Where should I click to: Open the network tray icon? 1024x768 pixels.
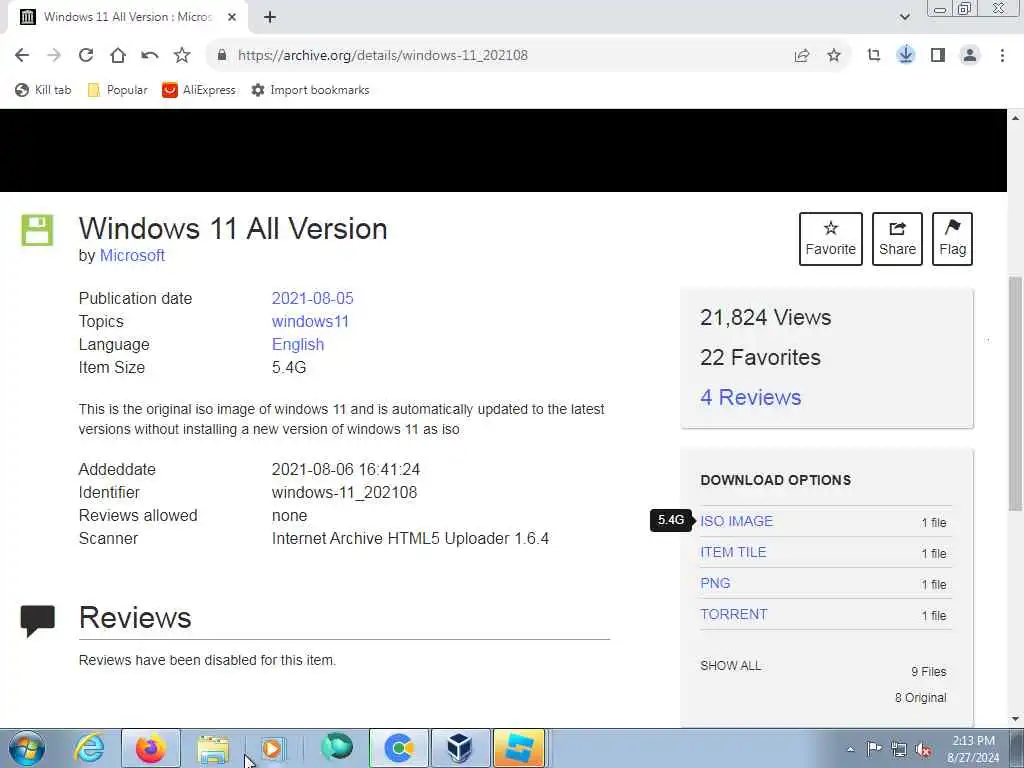(899, 749)
